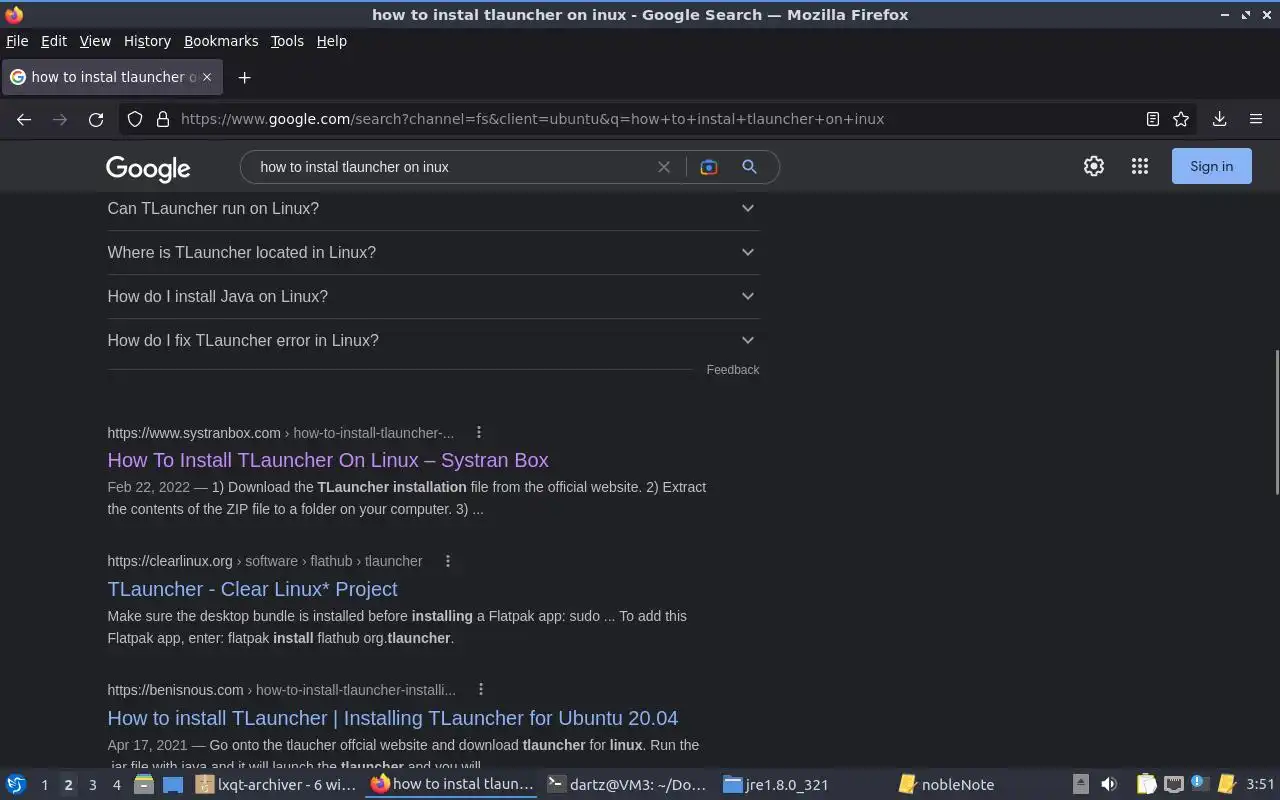Switch to the dartz@VM3 terminal window
Viewport: 1280px width, 800px height.
pyautogui.click(x=627, y=784)
